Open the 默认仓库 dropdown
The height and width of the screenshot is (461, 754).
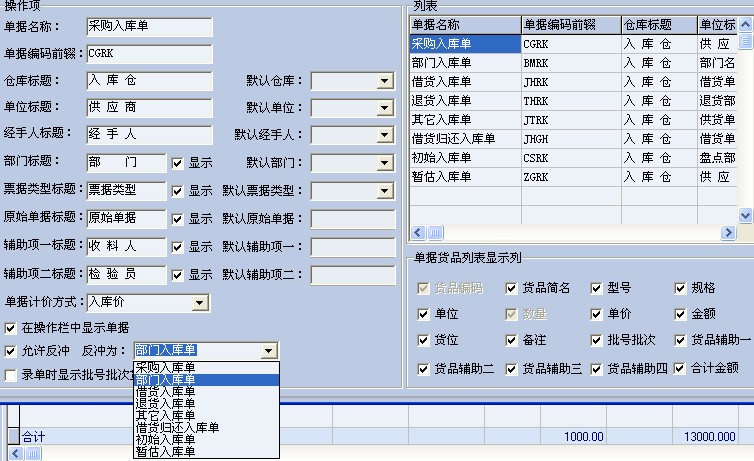pyautogui.click(x=385, y=82)
